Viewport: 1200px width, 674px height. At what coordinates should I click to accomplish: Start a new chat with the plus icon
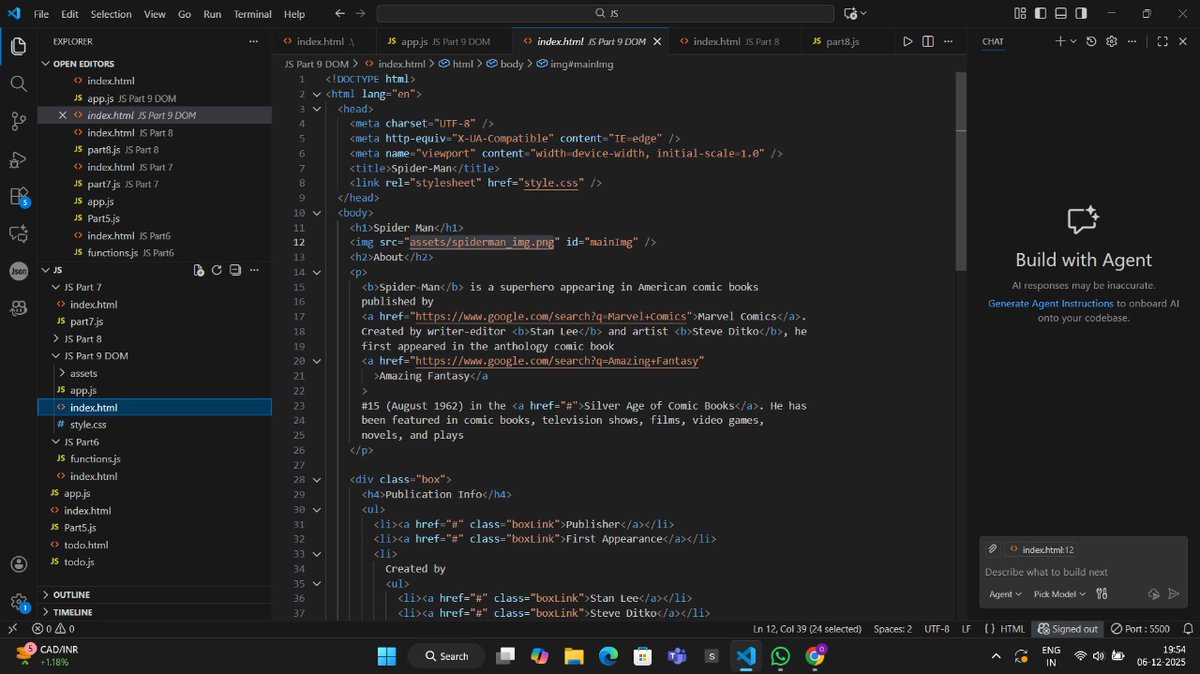1060,41
